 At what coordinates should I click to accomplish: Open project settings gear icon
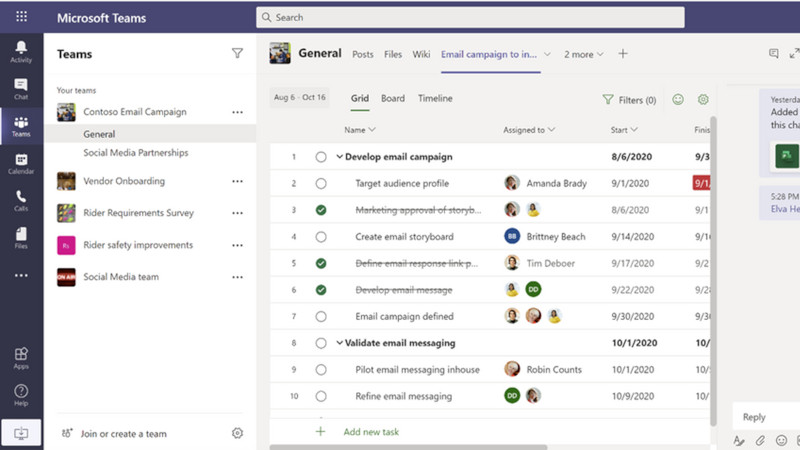[703, 99]
